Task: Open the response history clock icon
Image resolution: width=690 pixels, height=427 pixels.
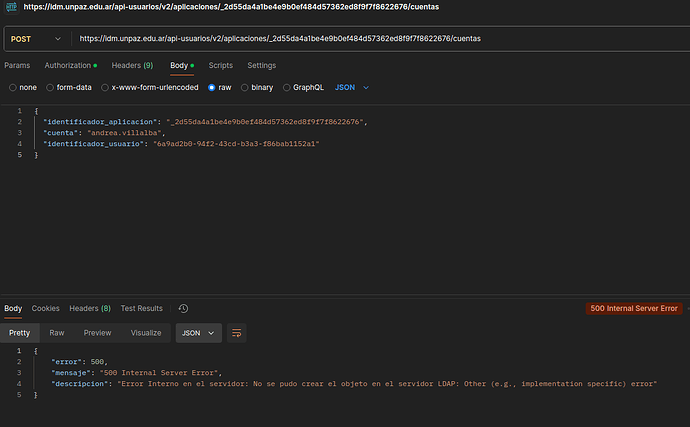Action: click(183, 309)
